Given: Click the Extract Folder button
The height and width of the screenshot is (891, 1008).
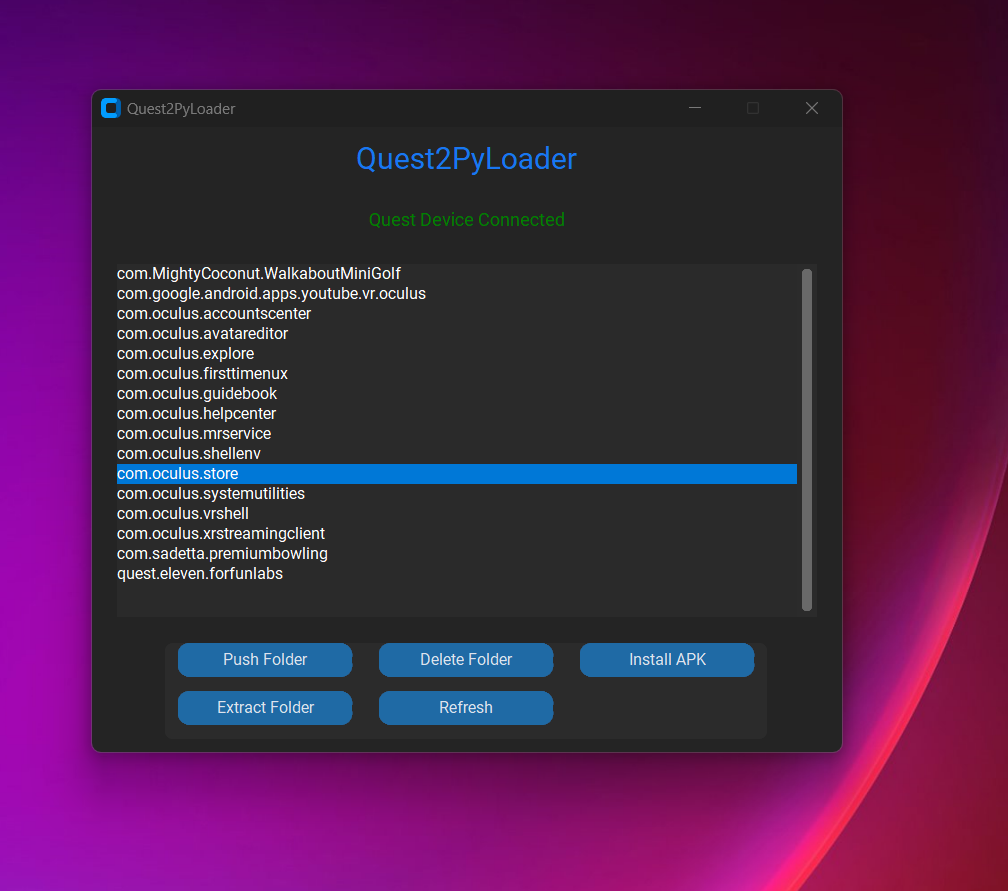Looking at the screenshot, I should tap(265, 708).
